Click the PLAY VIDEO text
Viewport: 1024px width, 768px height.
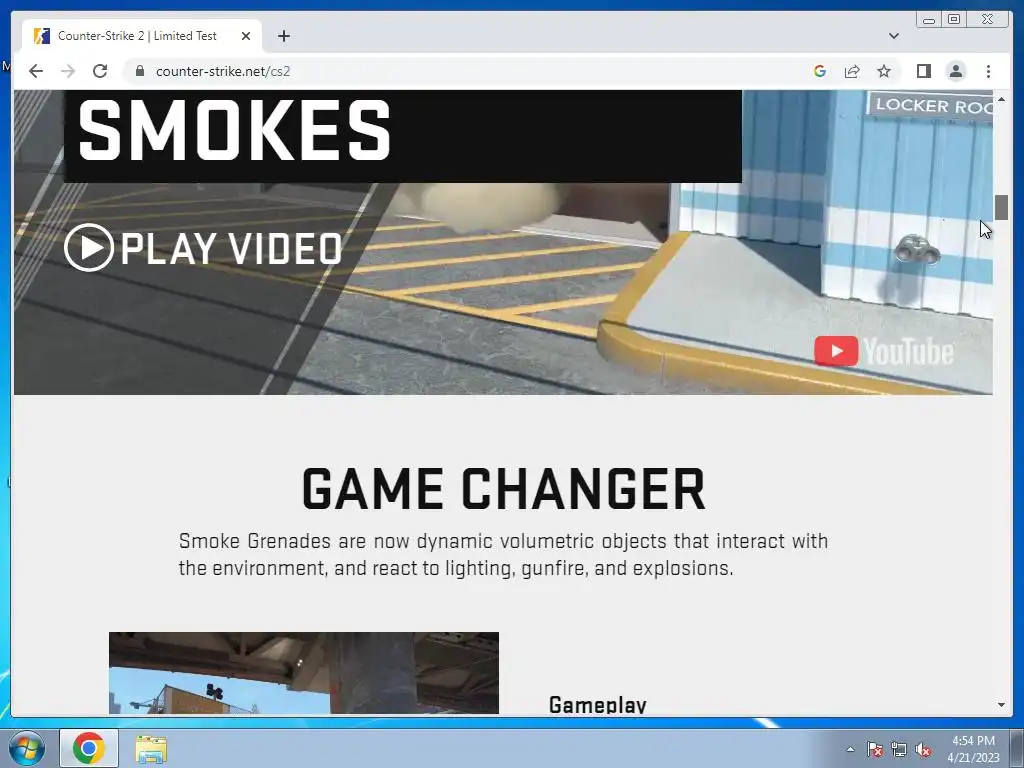pos(231,248)
